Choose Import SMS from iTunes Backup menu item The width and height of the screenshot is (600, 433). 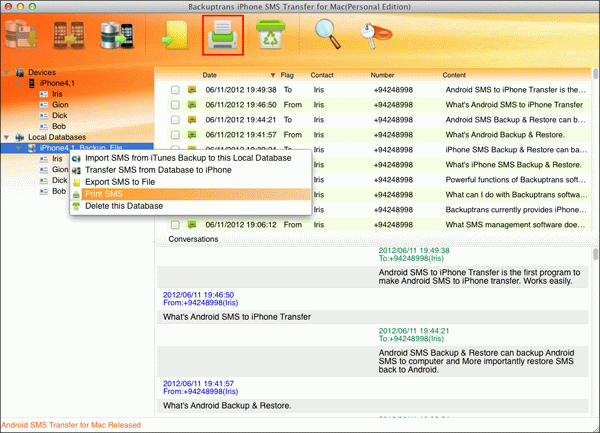(190, 158)
